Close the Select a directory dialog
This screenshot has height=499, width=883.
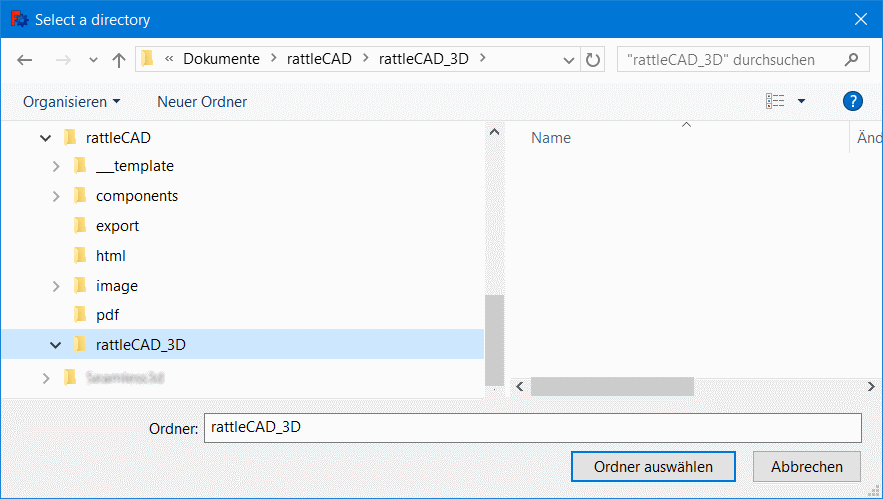point(860,19)
